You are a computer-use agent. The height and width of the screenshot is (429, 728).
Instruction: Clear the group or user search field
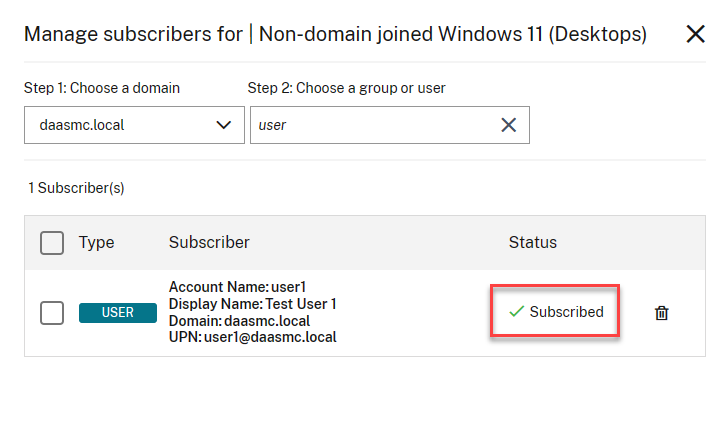click(508, 125)
